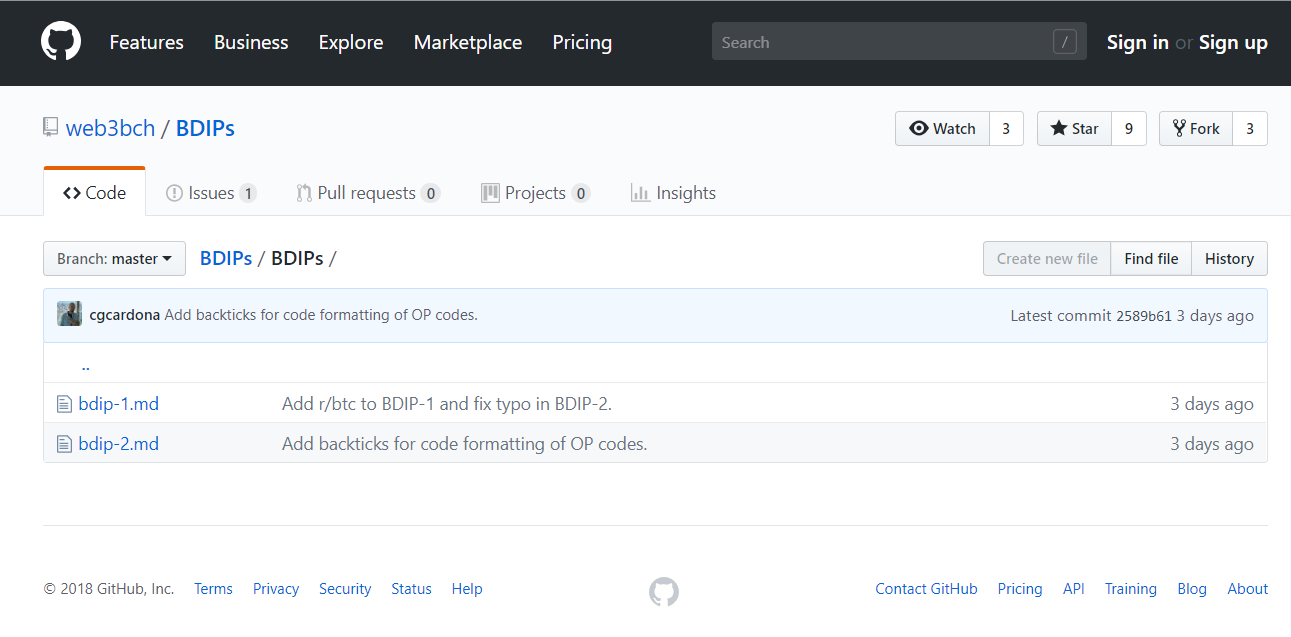Open the footer About link
This screenshot has height=637, width=1291.
pyautogui.click(x=1248, y=589)
